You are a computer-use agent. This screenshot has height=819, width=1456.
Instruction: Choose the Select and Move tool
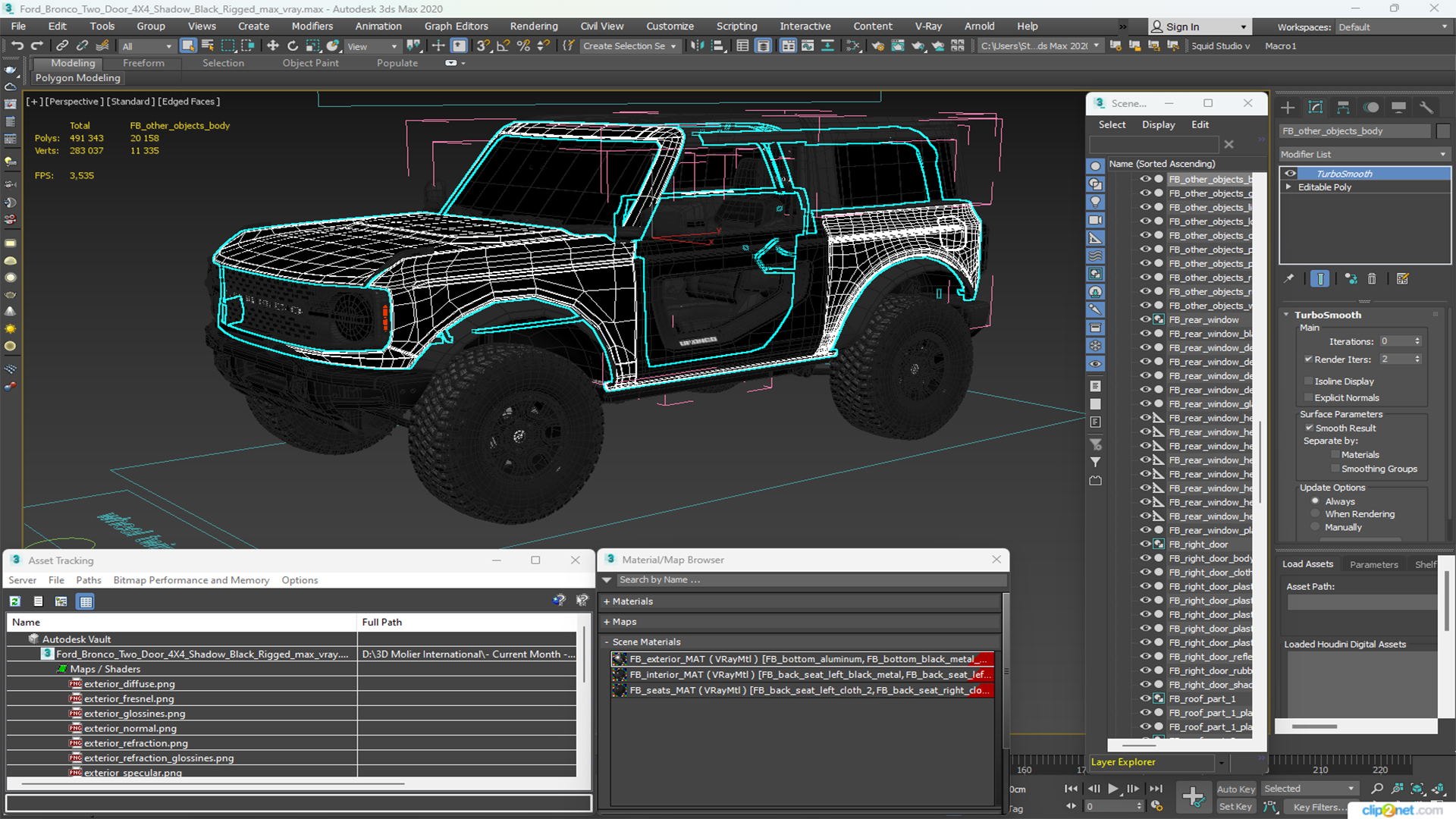pyautogui.click(x=272, y=46)
